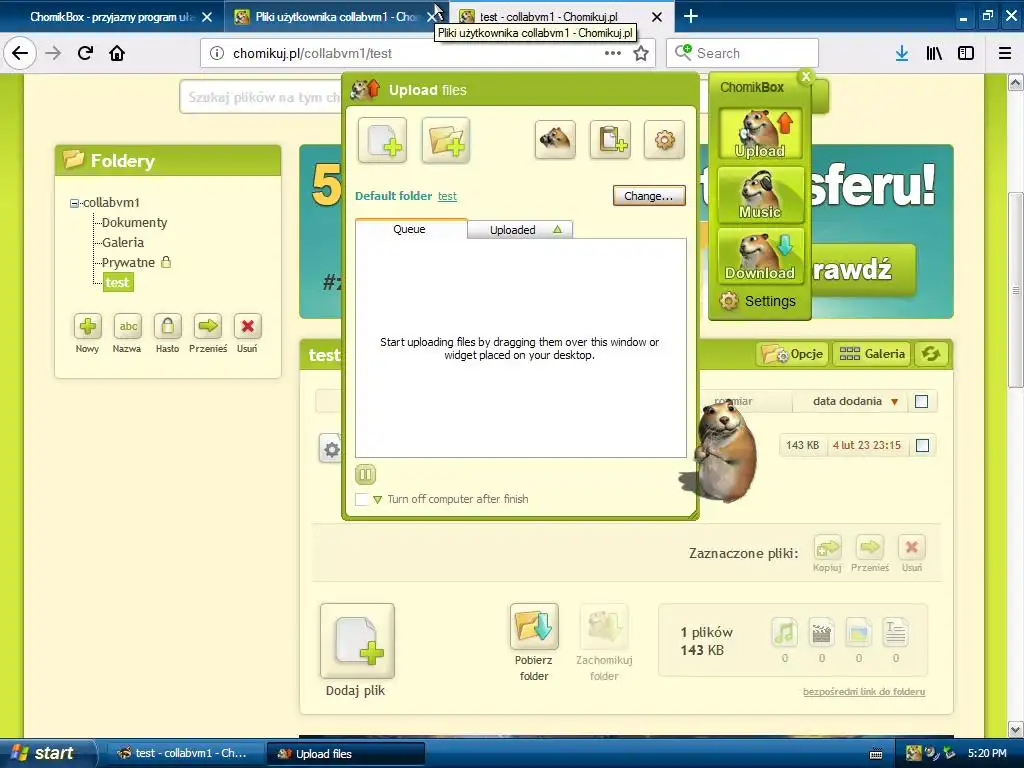Image resolution: width=1024 pixels, height=768 pixels.
Task: Reload the page in Firefox
Action: click(85, 53)
